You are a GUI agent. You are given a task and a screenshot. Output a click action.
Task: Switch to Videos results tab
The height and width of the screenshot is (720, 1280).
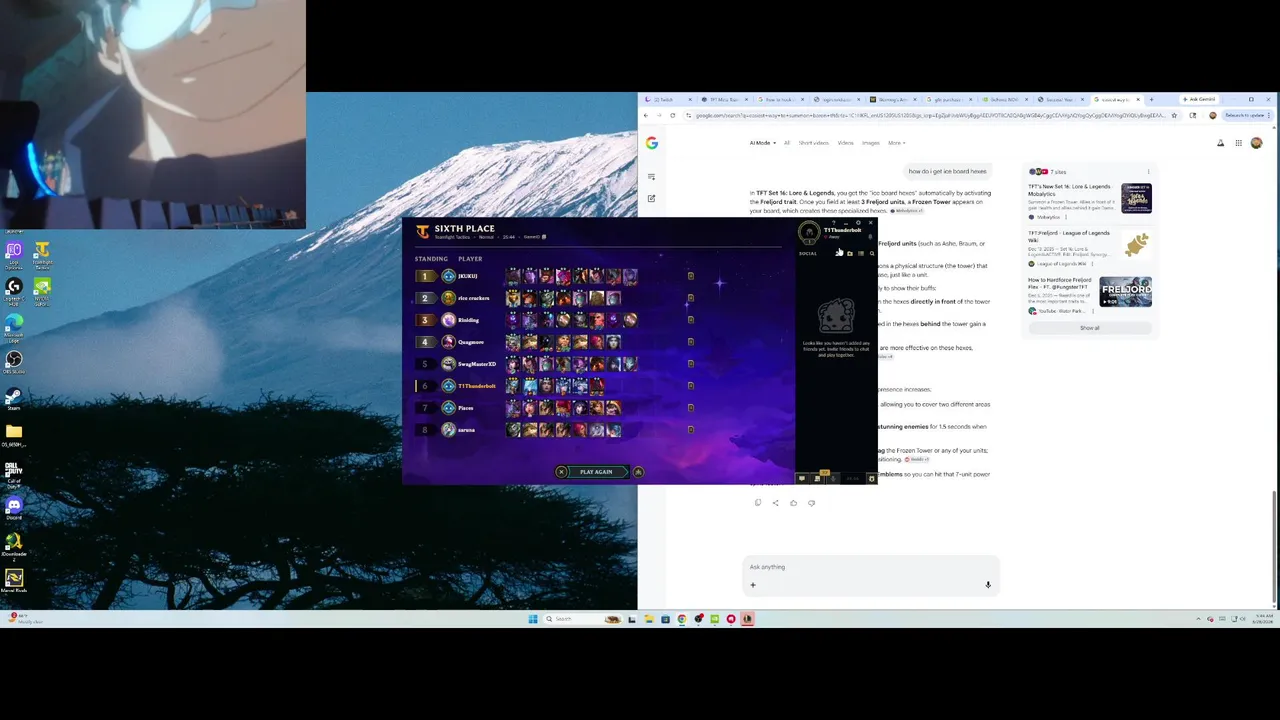point(846,143)
